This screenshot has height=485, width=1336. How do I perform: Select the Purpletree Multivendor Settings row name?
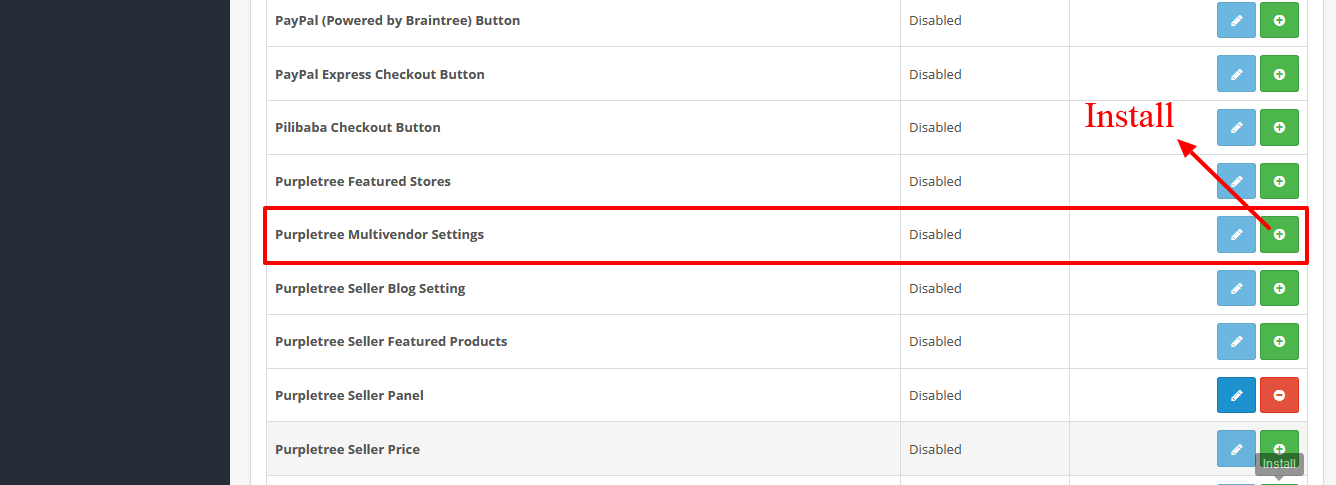pos(379,234)
